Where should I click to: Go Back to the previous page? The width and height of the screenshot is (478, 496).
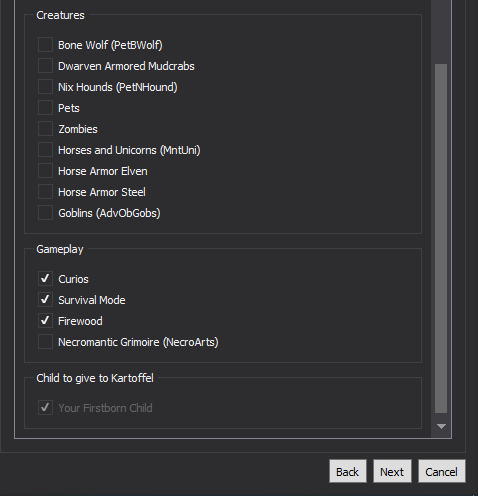pos(348,471)
